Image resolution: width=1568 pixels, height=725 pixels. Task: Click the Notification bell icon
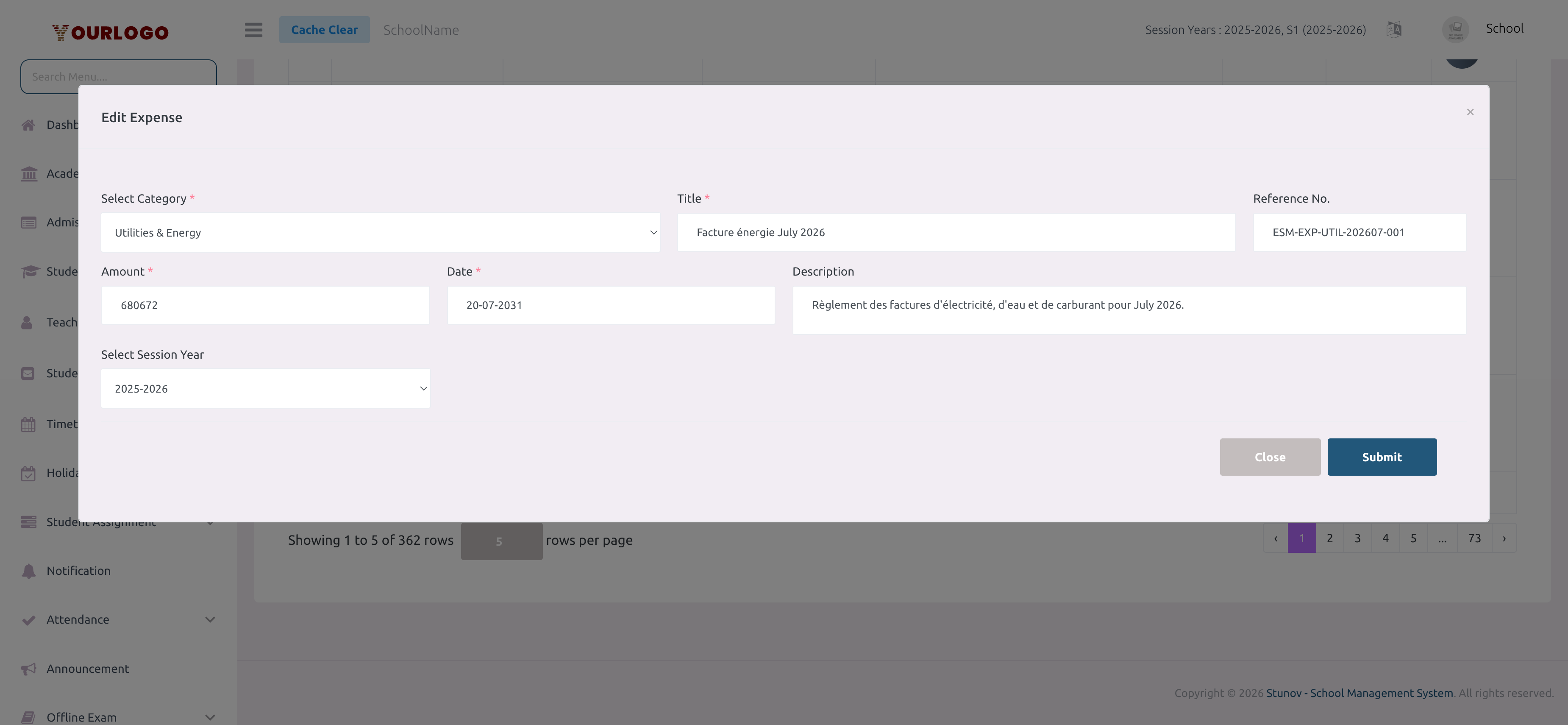(x=29, y=570)
